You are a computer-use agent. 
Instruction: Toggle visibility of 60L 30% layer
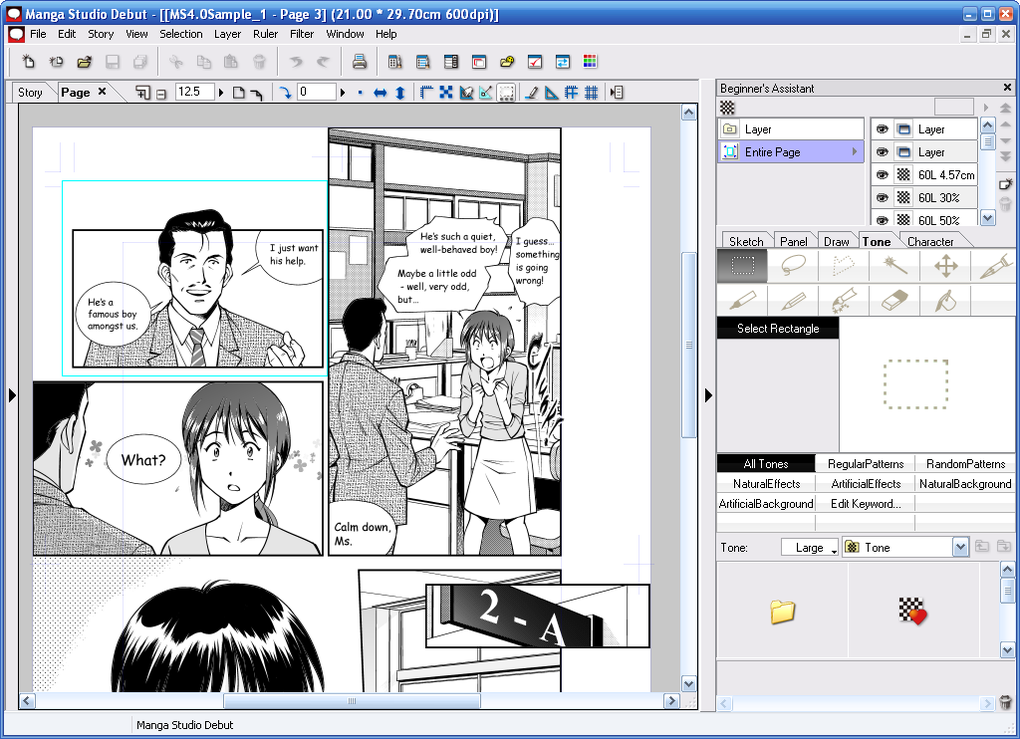point(882,198)
